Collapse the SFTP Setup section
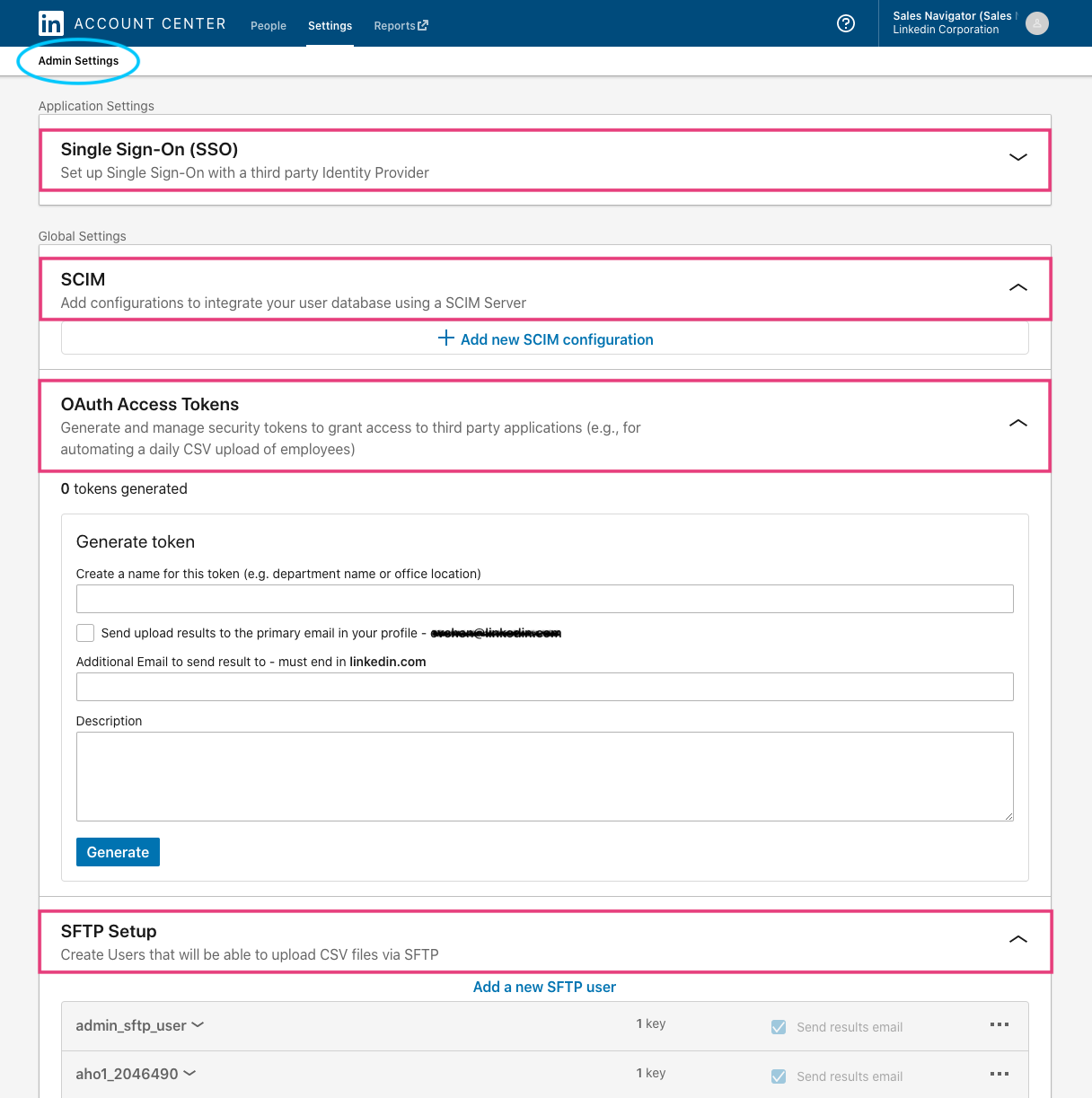 1018,939
